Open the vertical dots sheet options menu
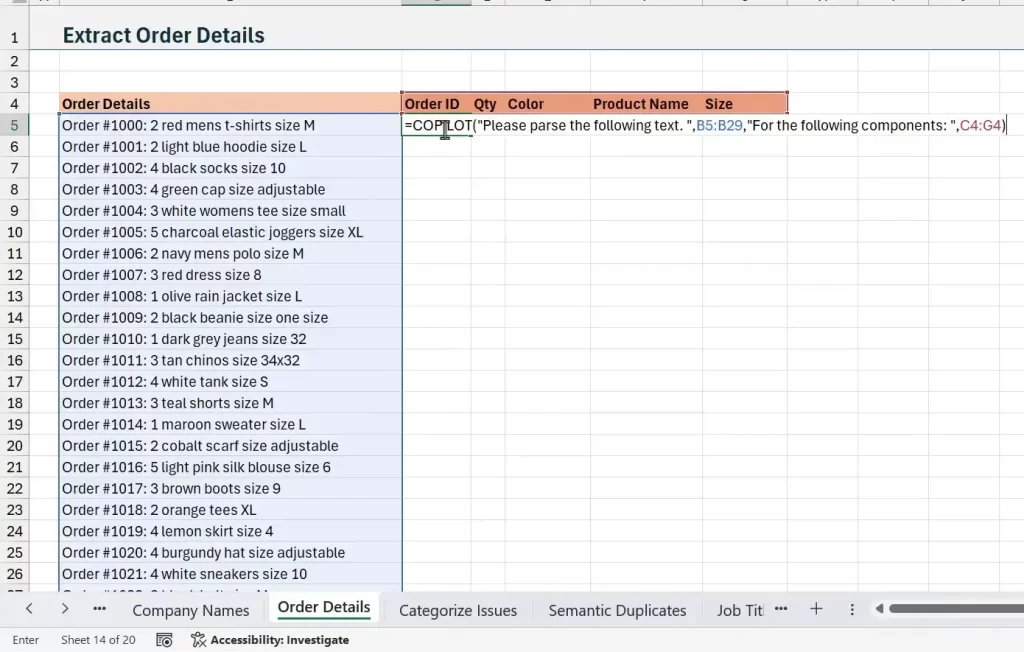The height and width of the screenshot is (652, 1024). coord(852,609)
